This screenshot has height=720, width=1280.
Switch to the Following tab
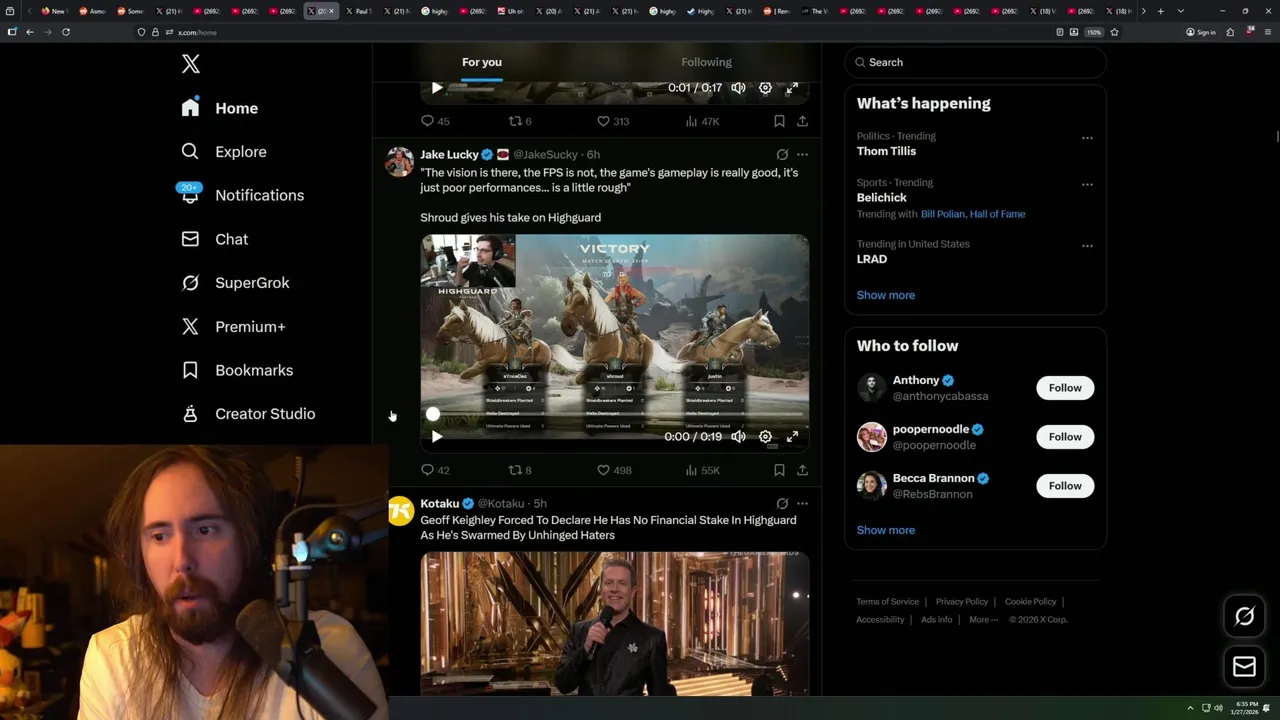coord(706,62)
